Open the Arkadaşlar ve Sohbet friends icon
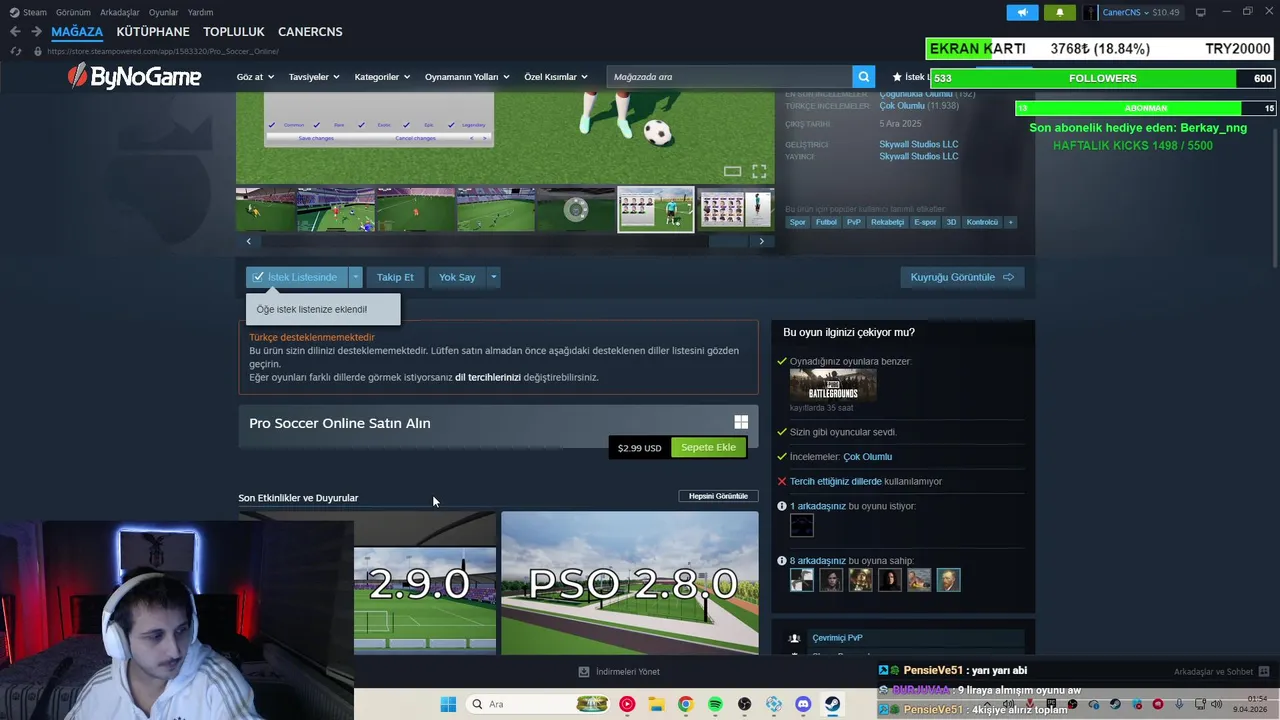Screen dimensions: 1280x720 [1264, 672]
